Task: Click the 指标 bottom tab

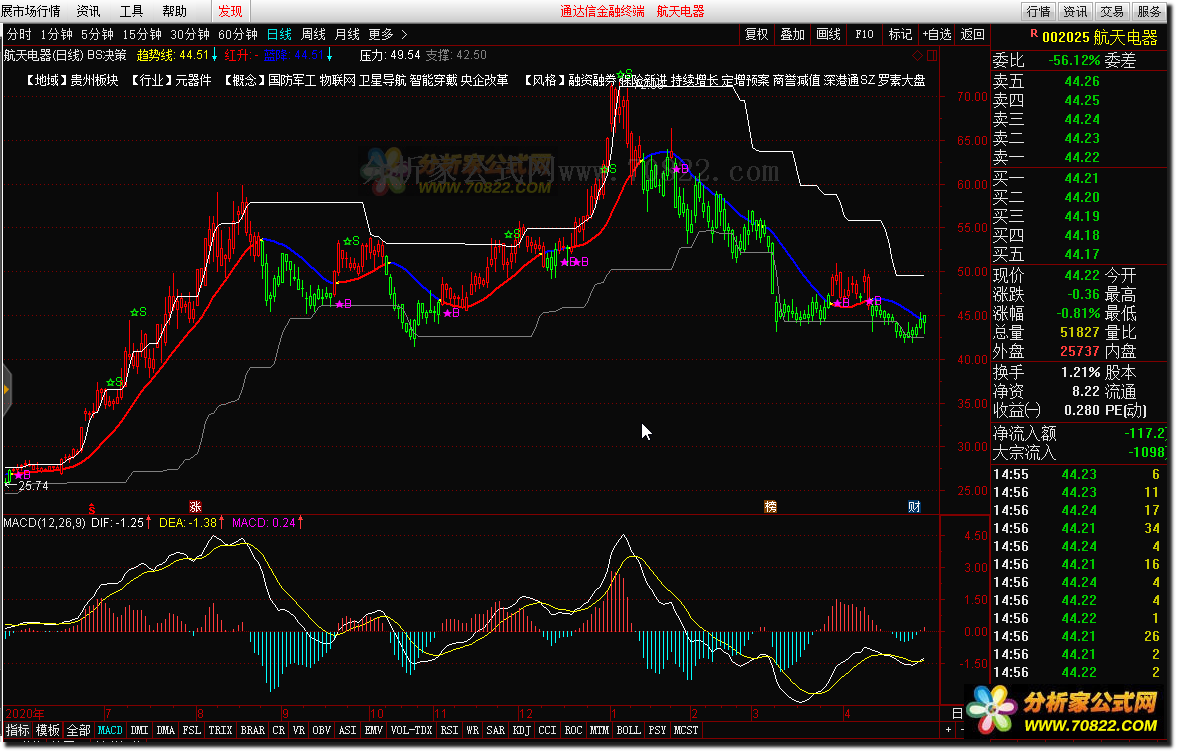Action: tap(18, 730)
